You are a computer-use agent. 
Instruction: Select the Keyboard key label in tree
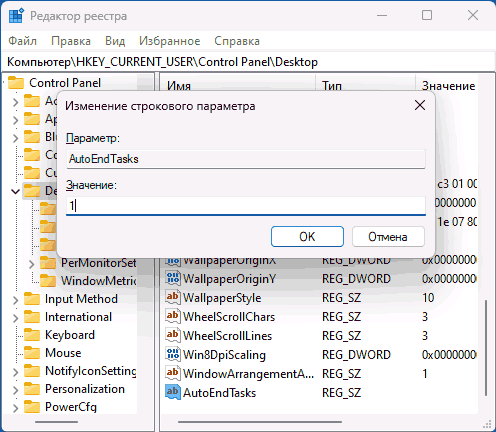tap(70, 335)
